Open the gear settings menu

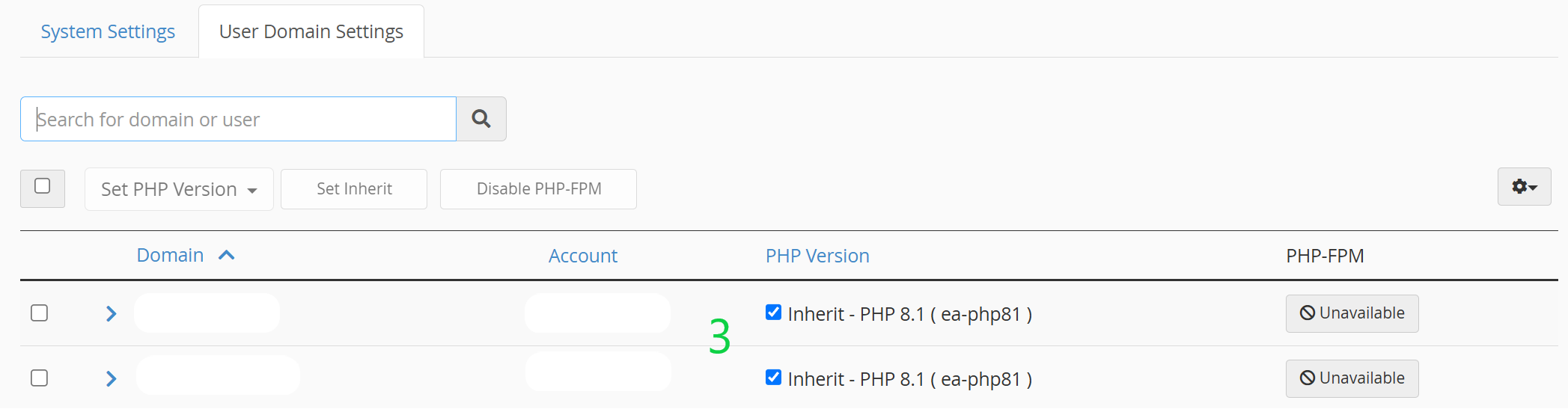click(x=1524, y=187)
